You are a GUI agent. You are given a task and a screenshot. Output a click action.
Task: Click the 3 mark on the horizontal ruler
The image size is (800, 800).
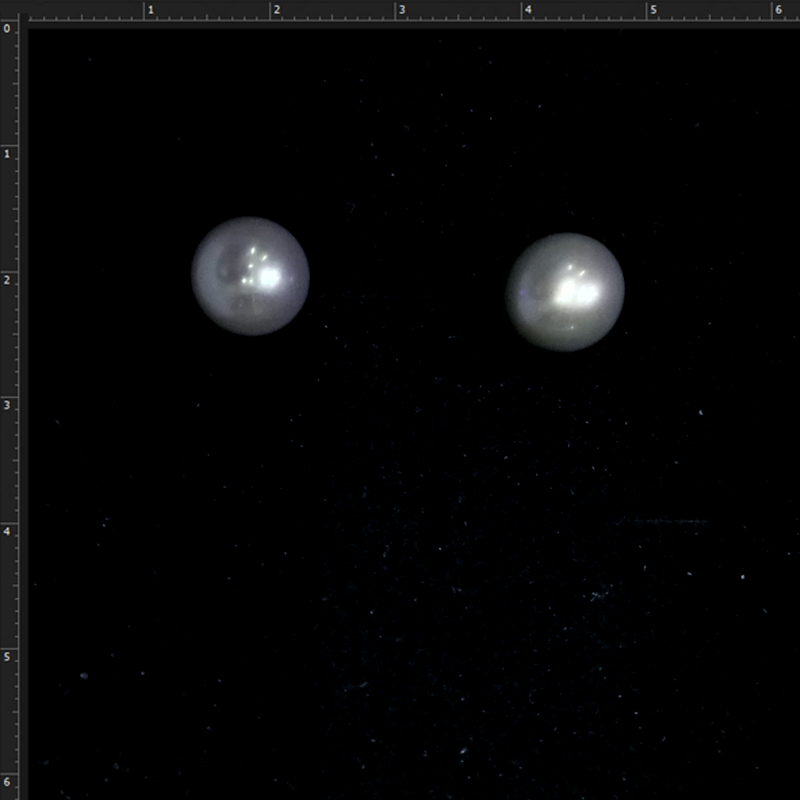[x=402, y=10]
